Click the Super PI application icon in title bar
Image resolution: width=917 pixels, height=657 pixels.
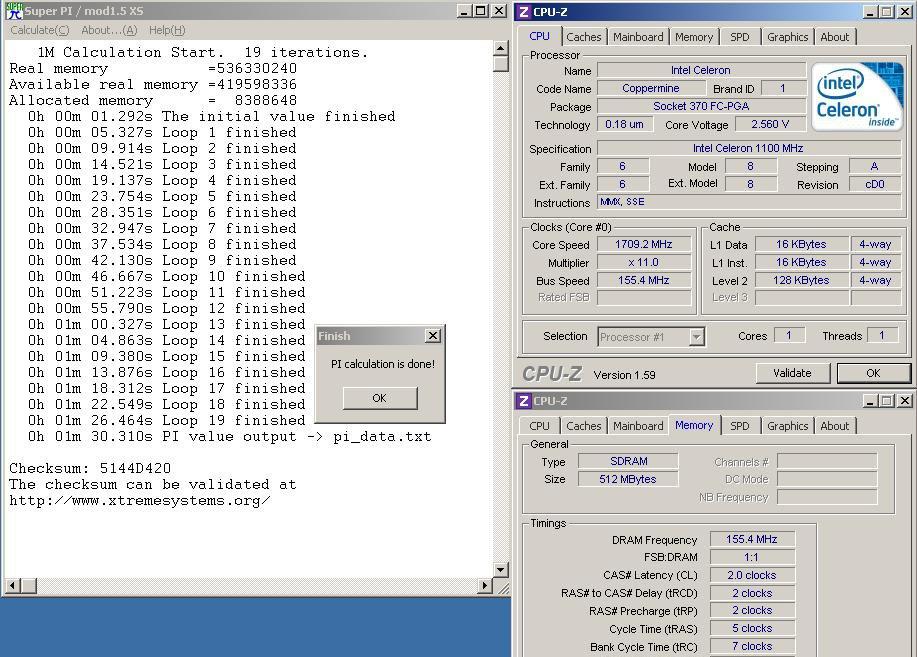(x=14, y=11)
